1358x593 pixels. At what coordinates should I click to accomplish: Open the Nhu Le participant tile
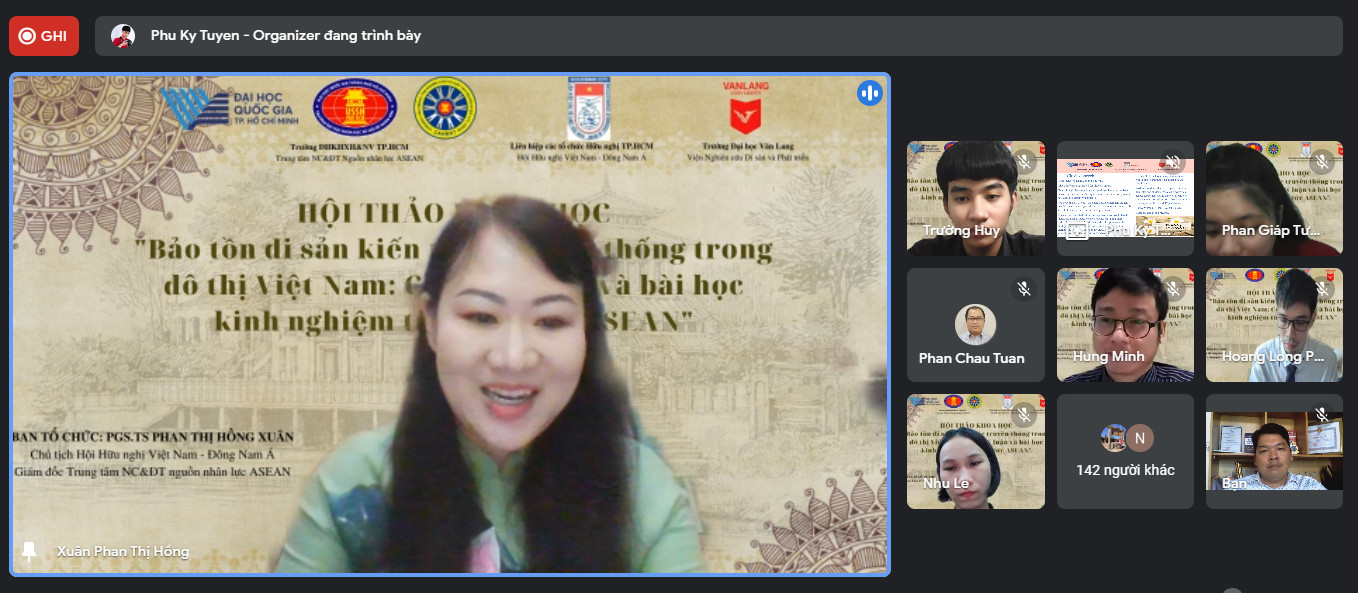click(976, 451)
